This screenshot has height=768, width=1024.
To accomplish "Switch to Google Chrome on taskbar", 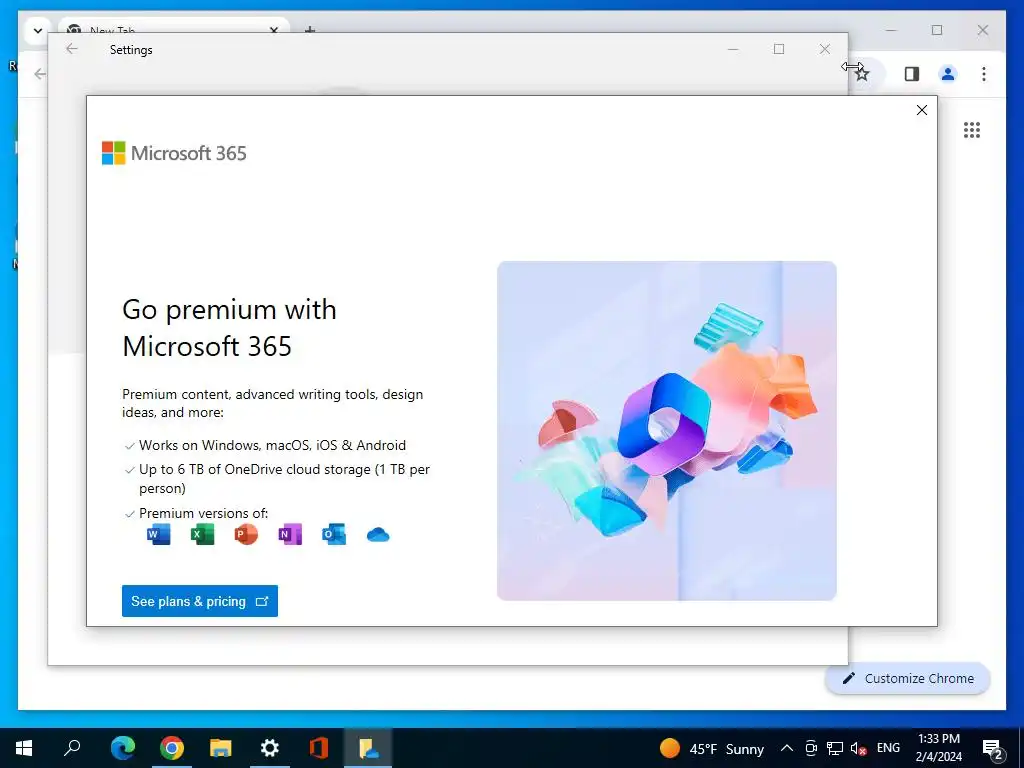I will (172, 748).
